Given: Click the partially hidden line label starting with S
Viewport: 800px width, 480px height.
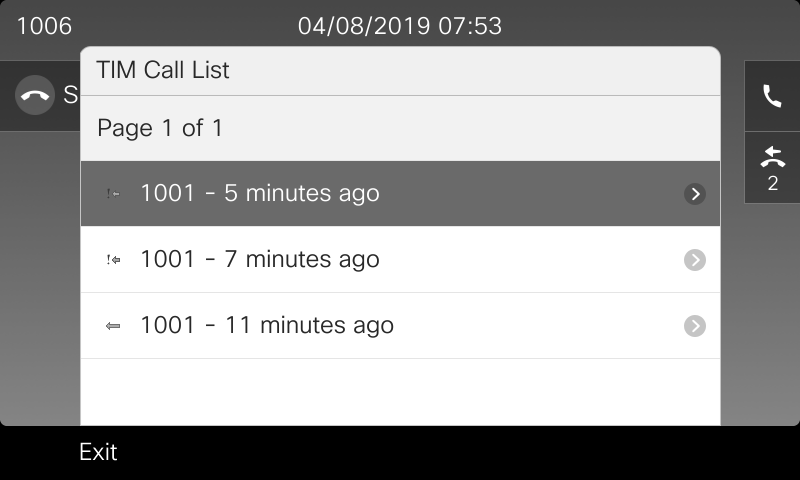Looking at the screenshot, I should coord(70,95).
